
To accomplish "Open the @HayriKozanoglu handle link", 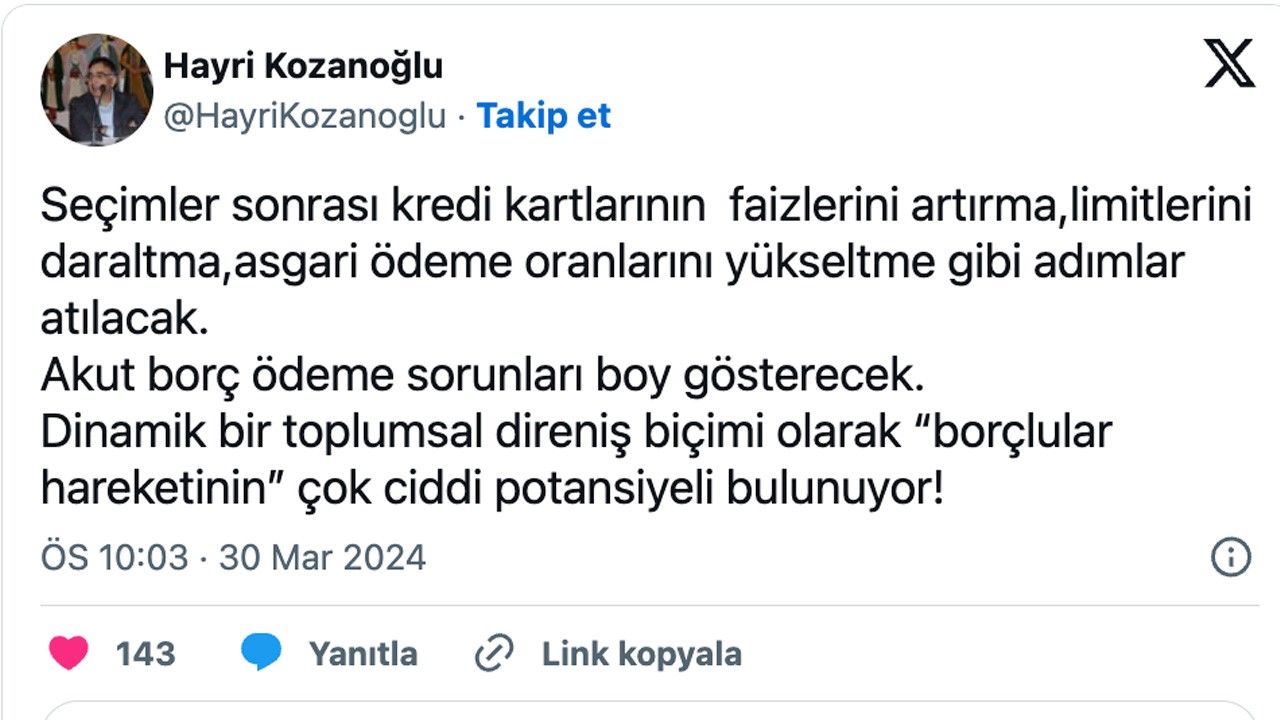I will point(305,116).
